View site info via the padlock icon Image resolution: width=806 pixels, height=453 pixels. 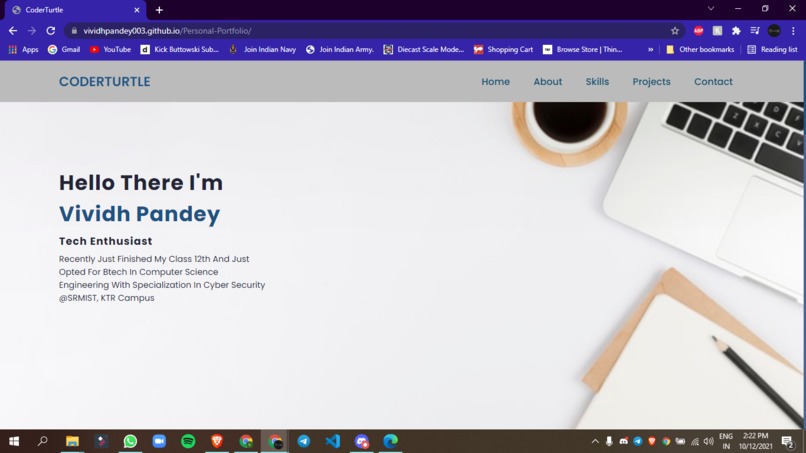point(74,31)
